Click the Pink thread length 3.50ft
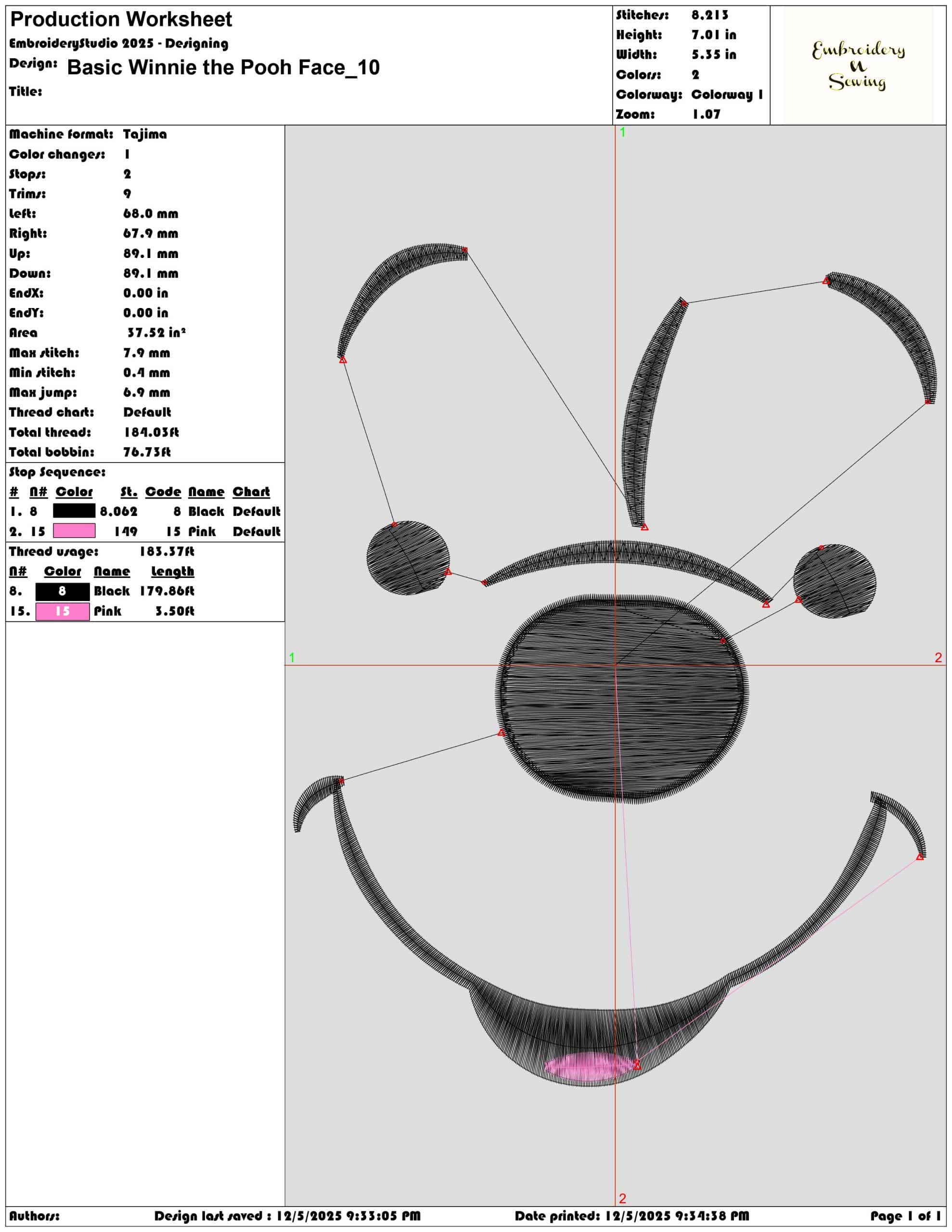 [x=175, y=611]
